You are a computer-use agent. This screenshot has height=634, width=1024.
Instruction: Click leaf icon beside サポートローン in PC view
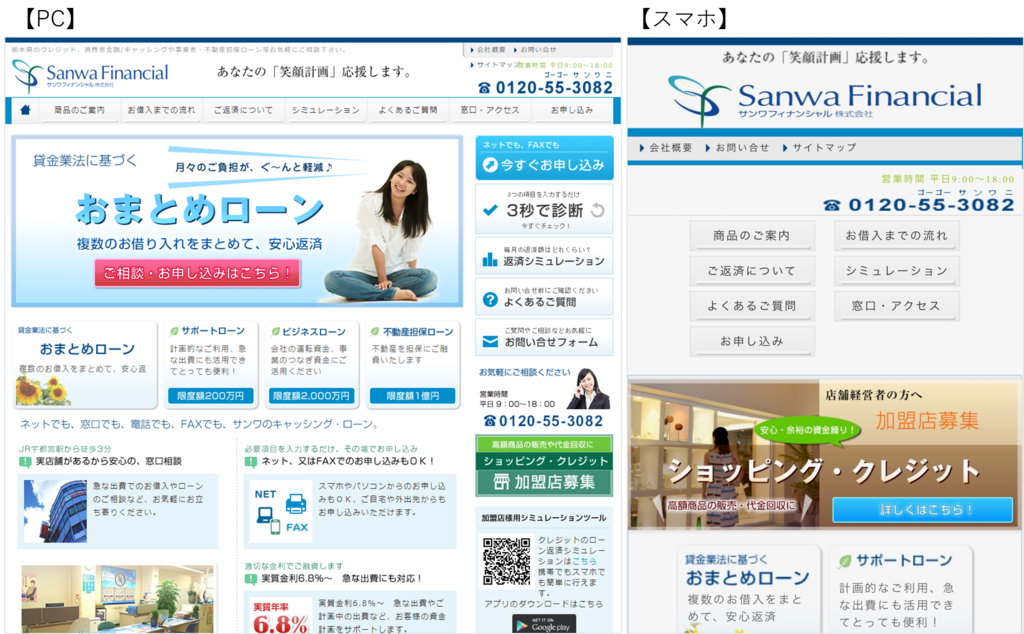point(174,331)
